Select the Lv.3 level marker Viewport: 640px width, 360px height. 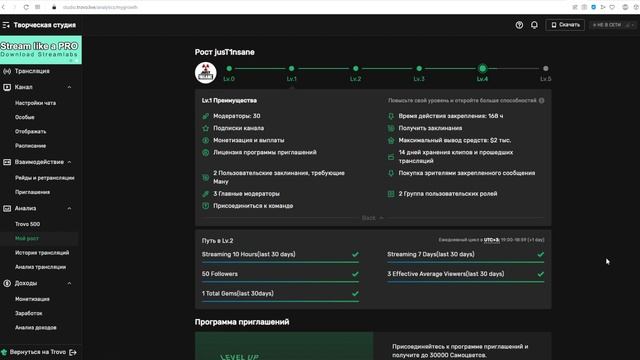(x=419, y=69)
